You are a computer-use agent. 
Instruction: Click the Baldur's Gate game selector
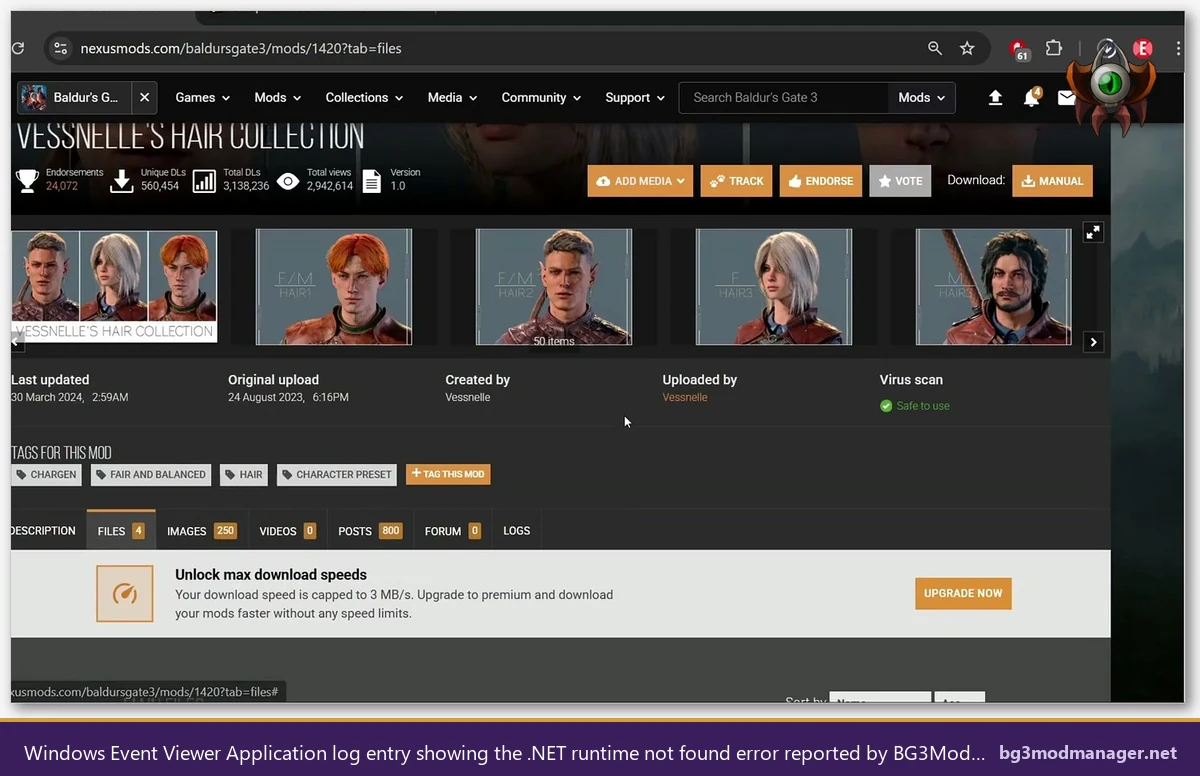point(73,97)
